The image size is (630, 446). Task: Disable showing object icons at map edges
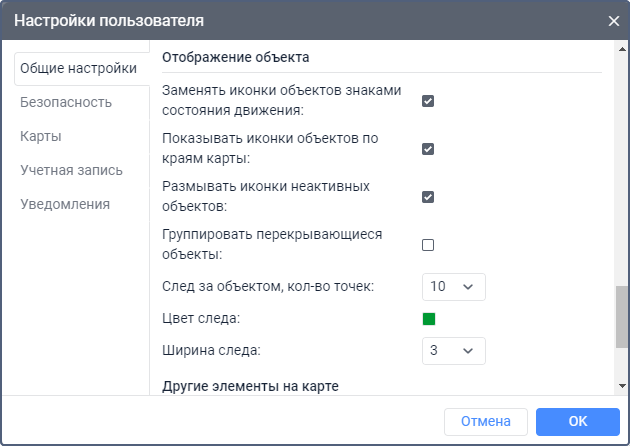428,149
